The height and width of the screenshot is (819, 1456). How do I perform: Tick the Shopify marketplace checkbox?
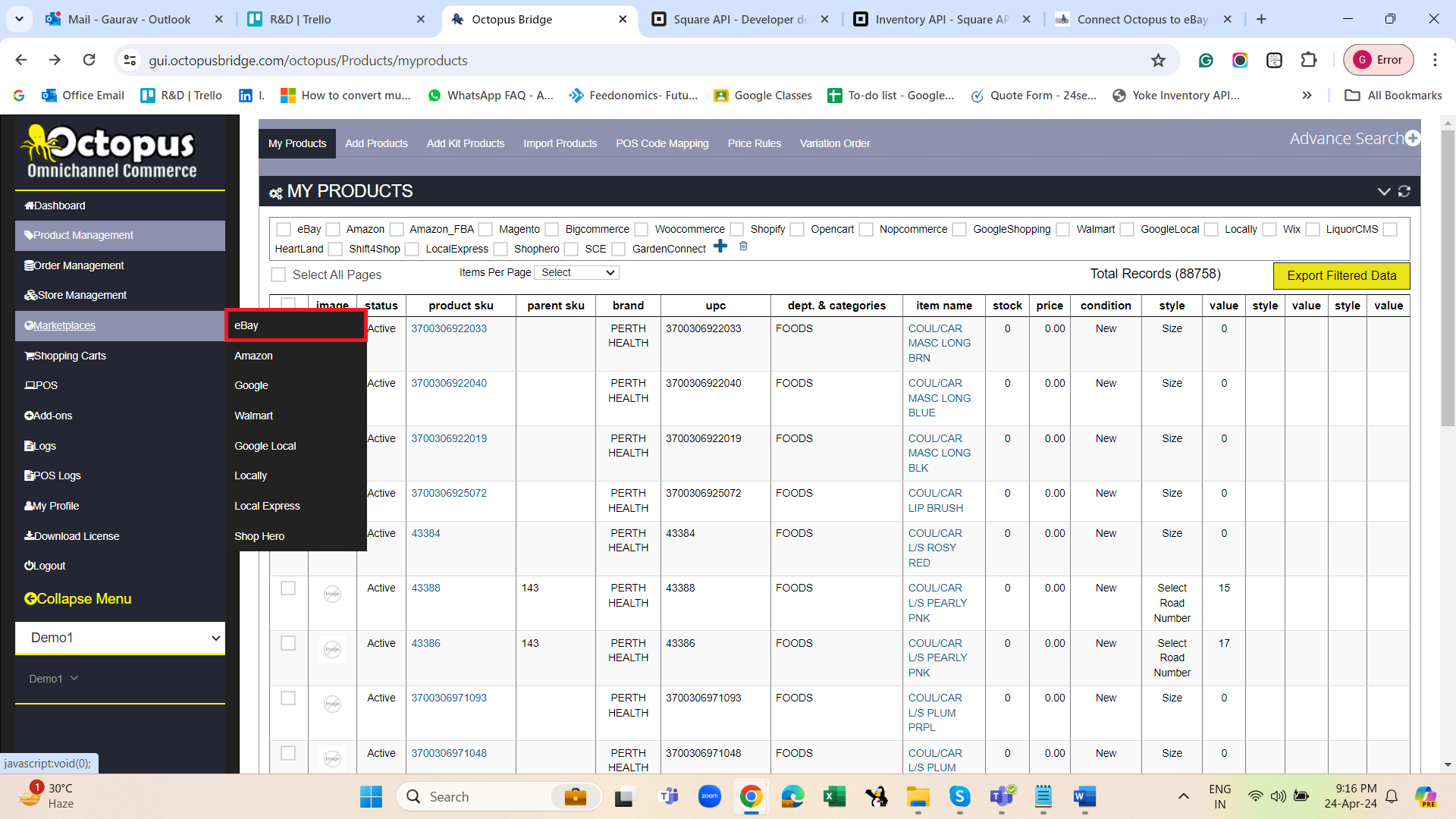coord(737,230)
